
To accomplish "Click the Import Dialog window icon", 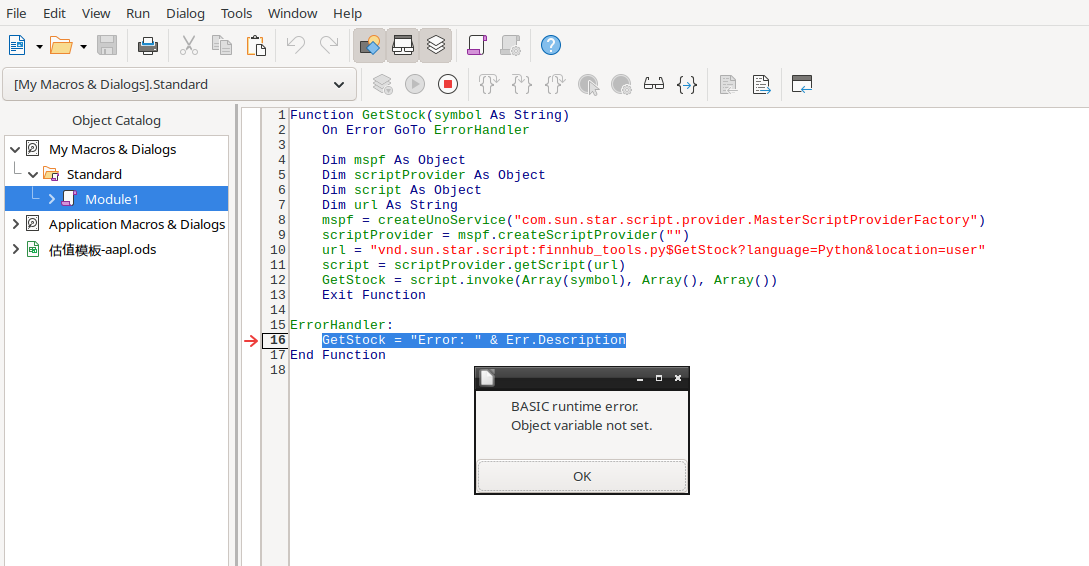I will click(x=801, y=85).
